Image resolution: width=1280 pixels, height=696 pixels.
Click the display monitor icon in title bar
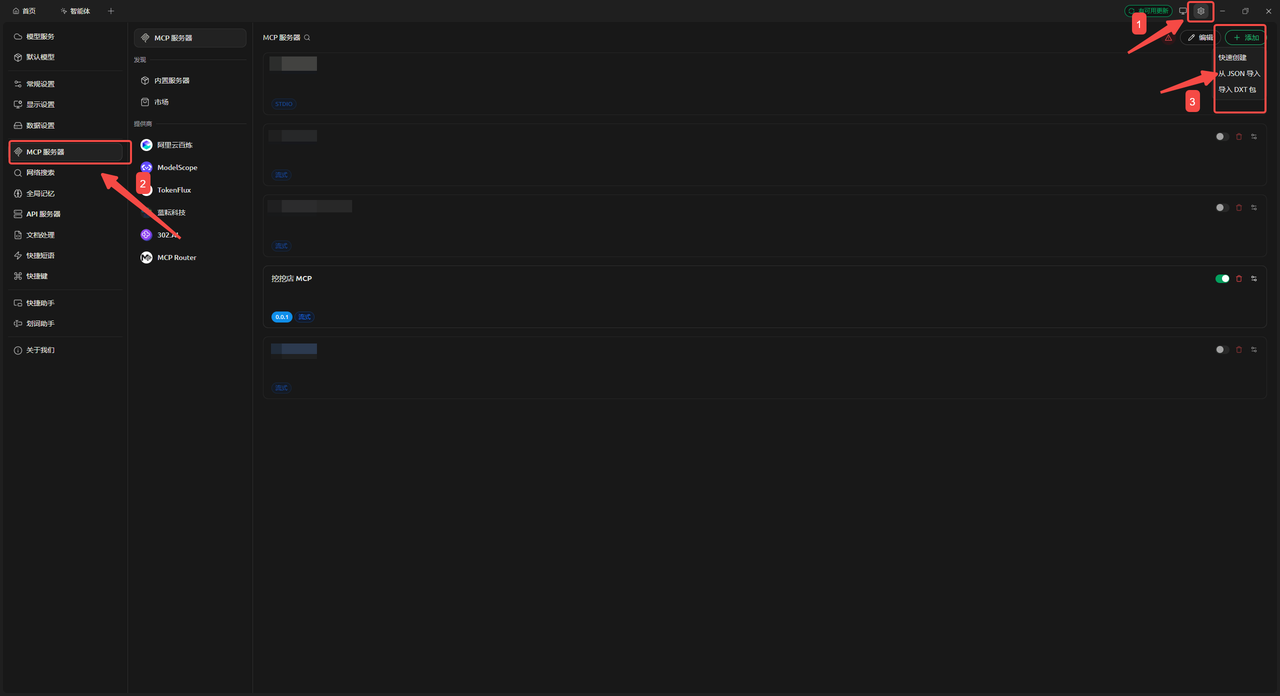click(x=1183, y=11)
